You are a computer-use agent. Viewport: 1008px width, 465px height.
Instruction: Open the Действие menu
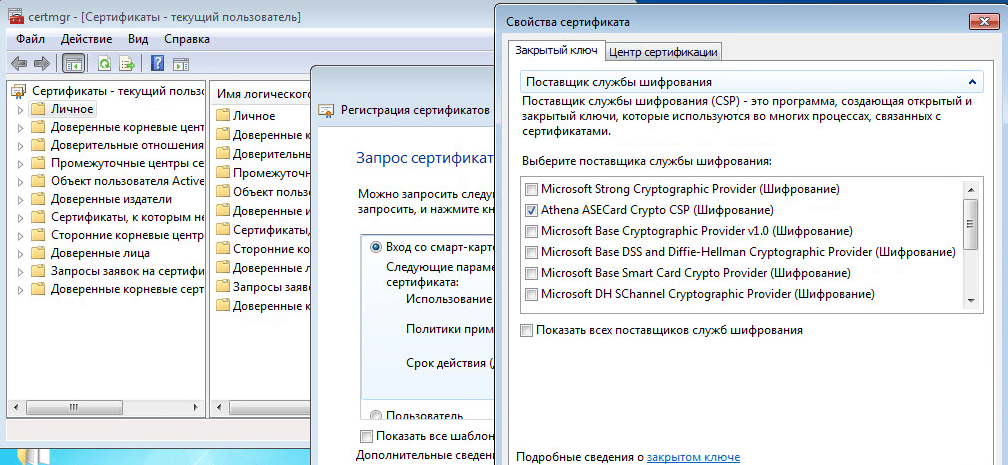[86, 39]
